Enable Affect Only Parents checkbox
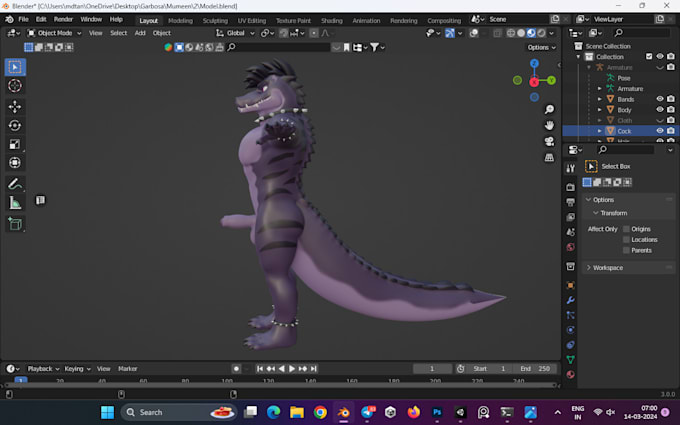This screenshot has width=680, height=425. point(626,250)
